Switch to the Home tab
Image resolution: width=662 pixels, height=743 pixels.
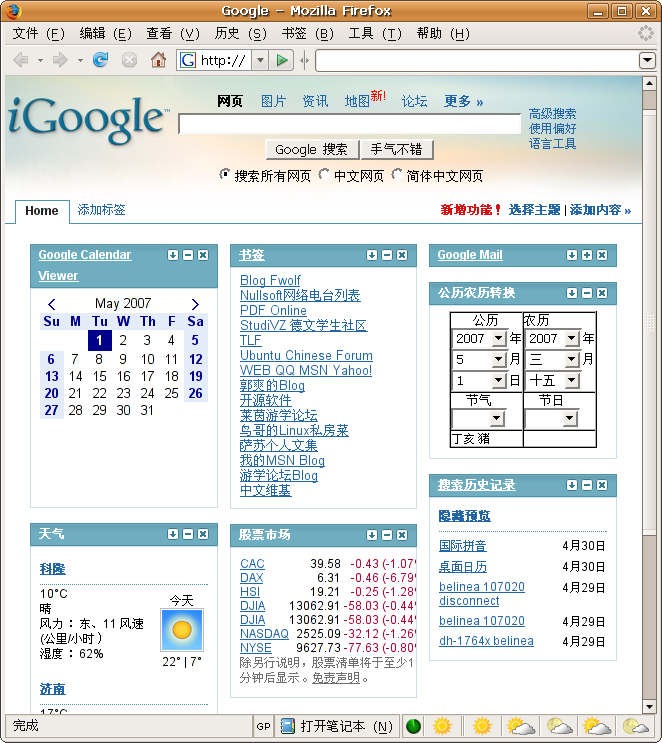pyautogui.click(x=42, y=211)
